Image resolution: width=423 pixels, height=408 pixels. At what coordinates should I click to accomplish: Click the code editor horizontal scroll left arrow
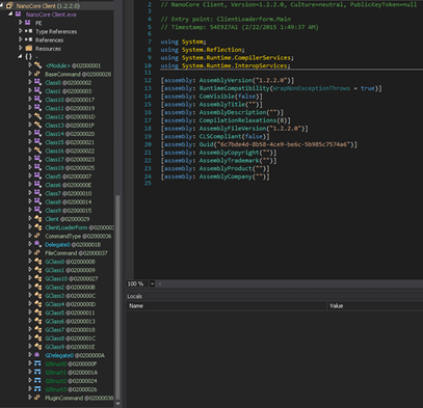(x=160, y=284)
